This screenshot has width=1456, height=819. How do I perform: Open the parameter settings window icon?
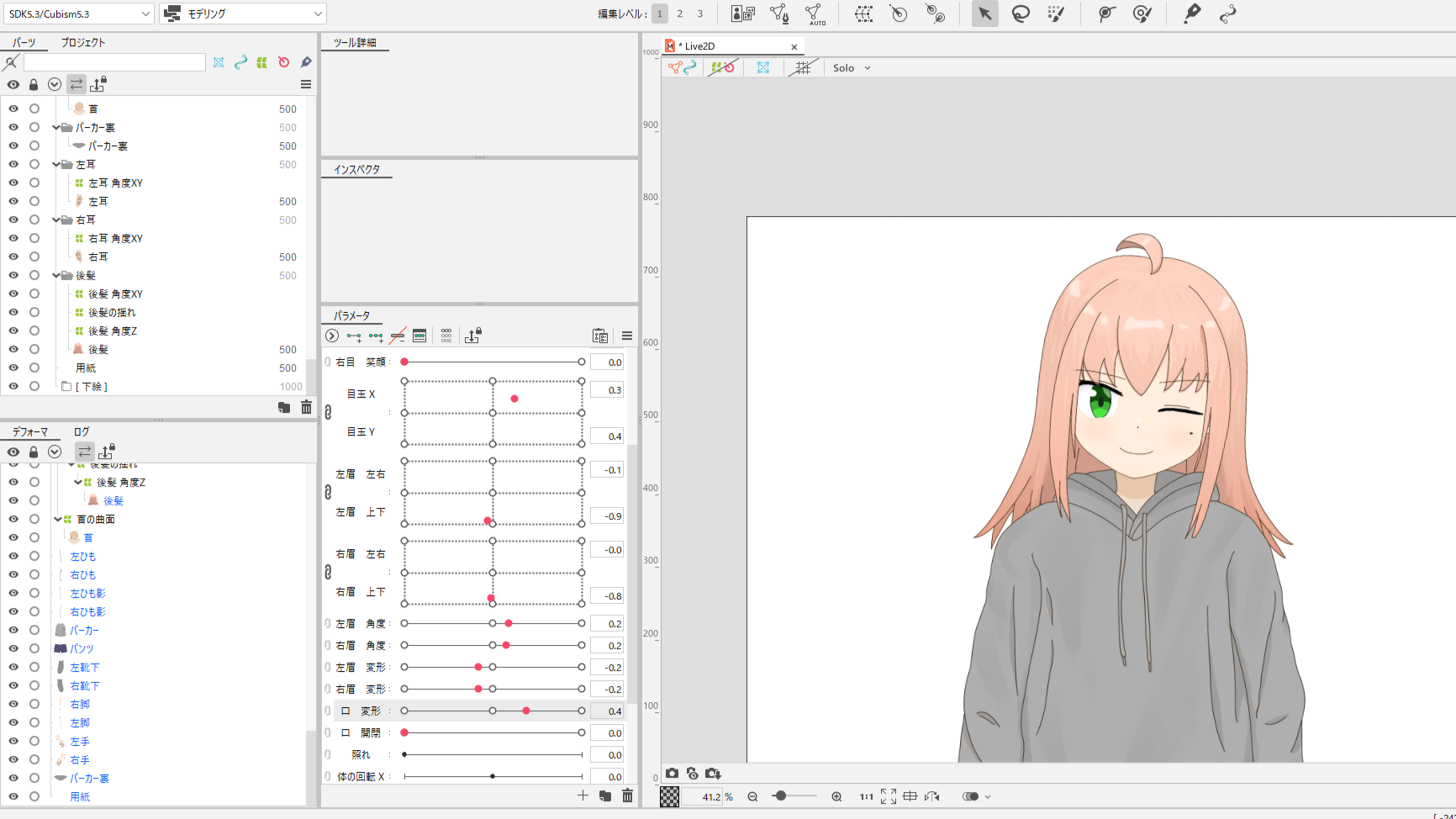[419, 336]
